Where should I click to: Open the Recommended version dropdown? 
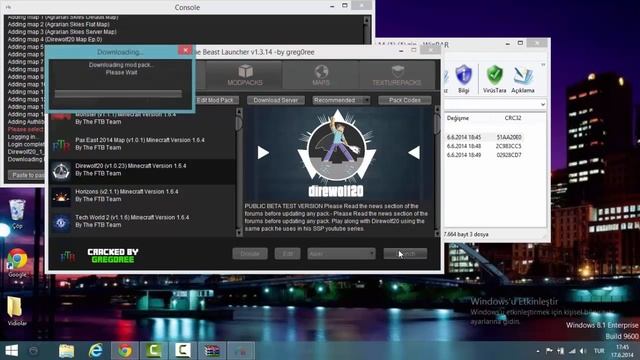(x=341, y=100)
